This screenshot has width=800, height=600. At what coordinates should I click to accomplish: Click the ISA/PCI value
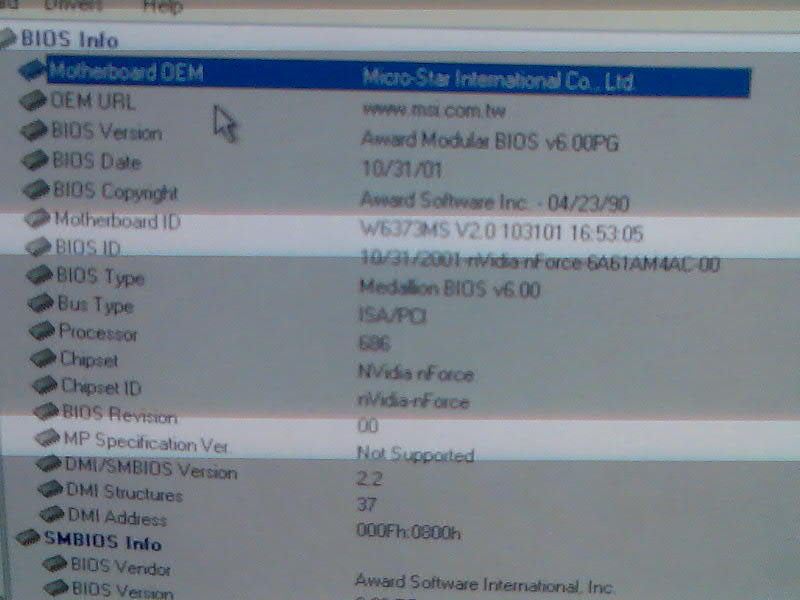click(392, 316)
